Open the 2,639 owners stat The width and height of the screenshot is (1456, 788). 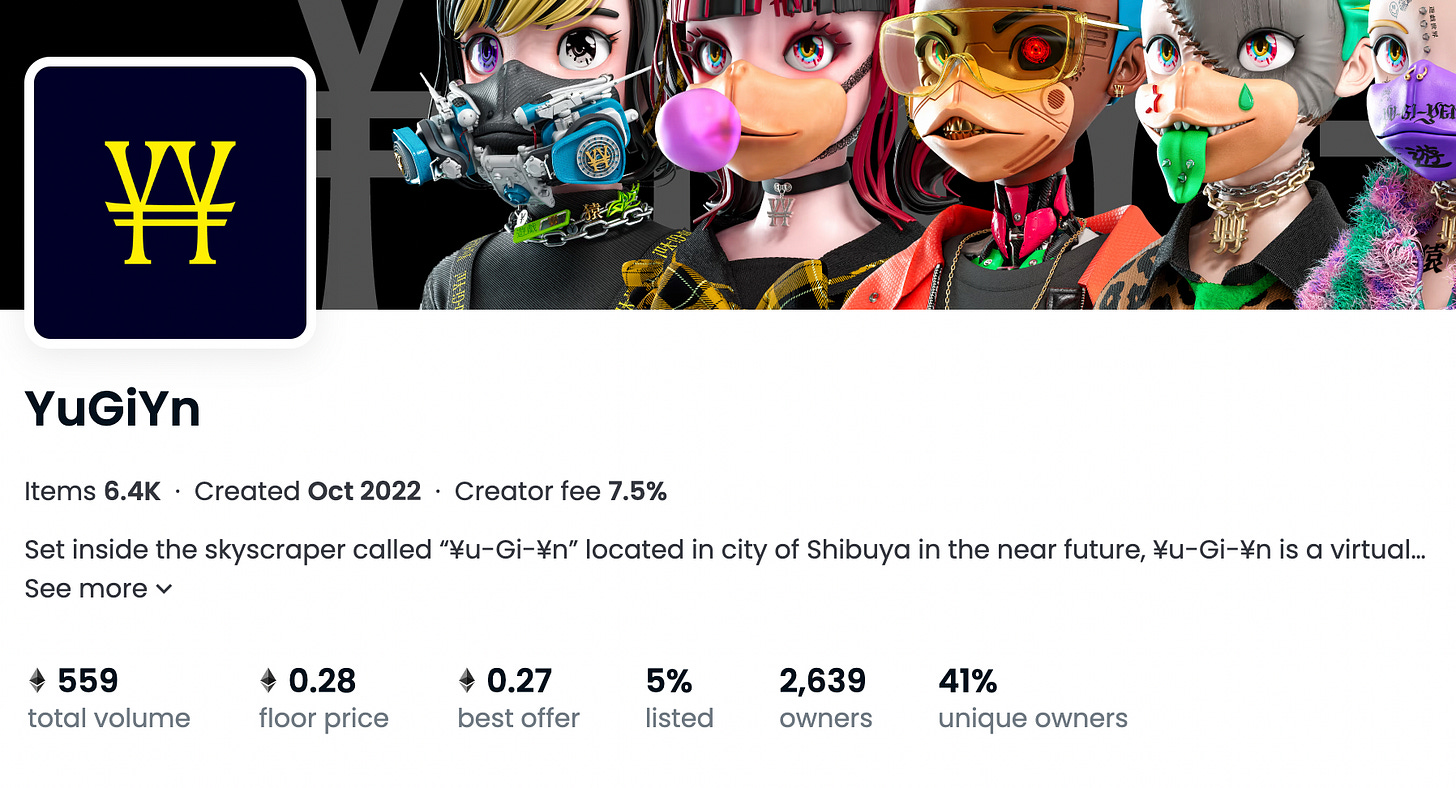825,697
